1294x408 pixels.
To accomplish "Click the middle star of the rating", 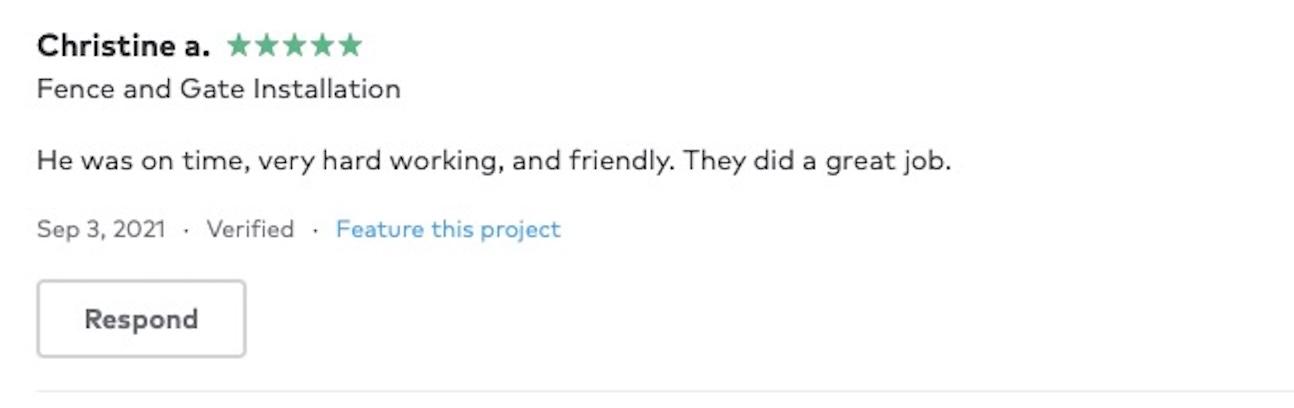I will pos(295,45).
